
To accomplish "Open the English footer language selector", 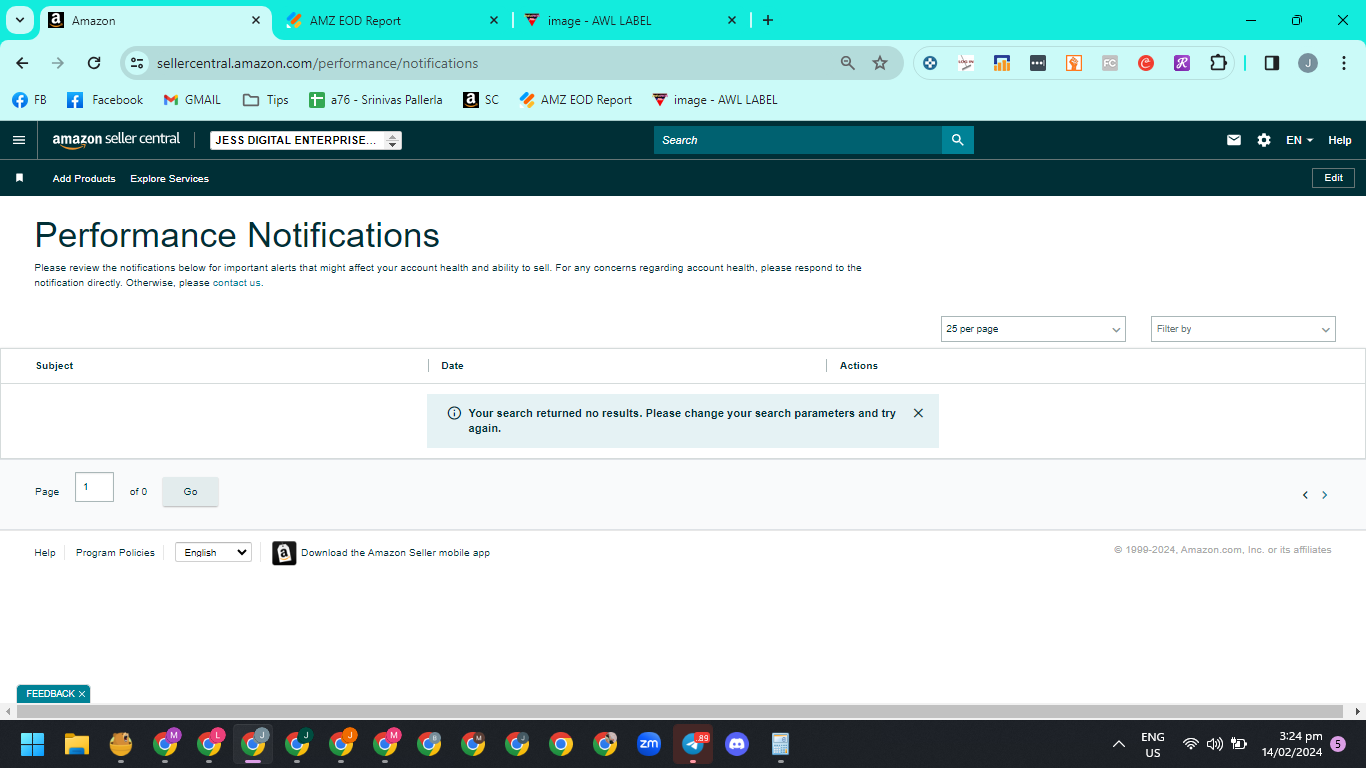I will [213, 552].
